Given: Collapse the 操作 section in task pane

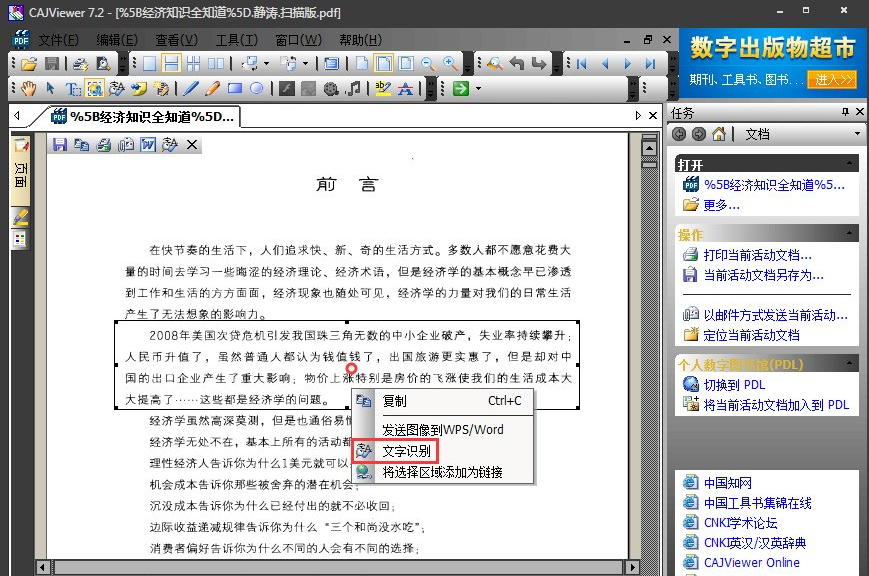Looking at the screenshot, I should pos(849,233).
